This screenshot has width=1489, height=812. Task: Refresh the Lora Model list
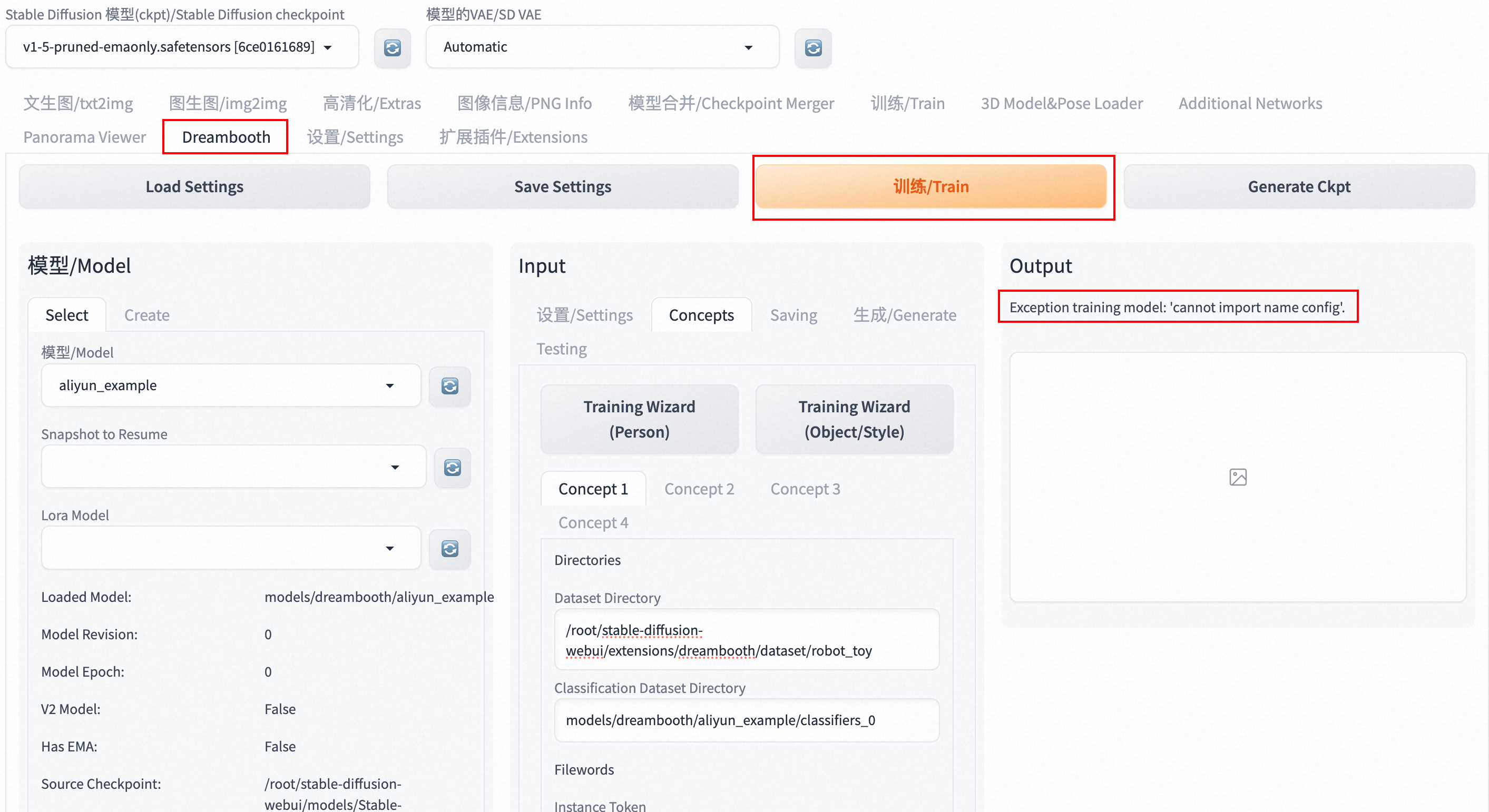449,548
